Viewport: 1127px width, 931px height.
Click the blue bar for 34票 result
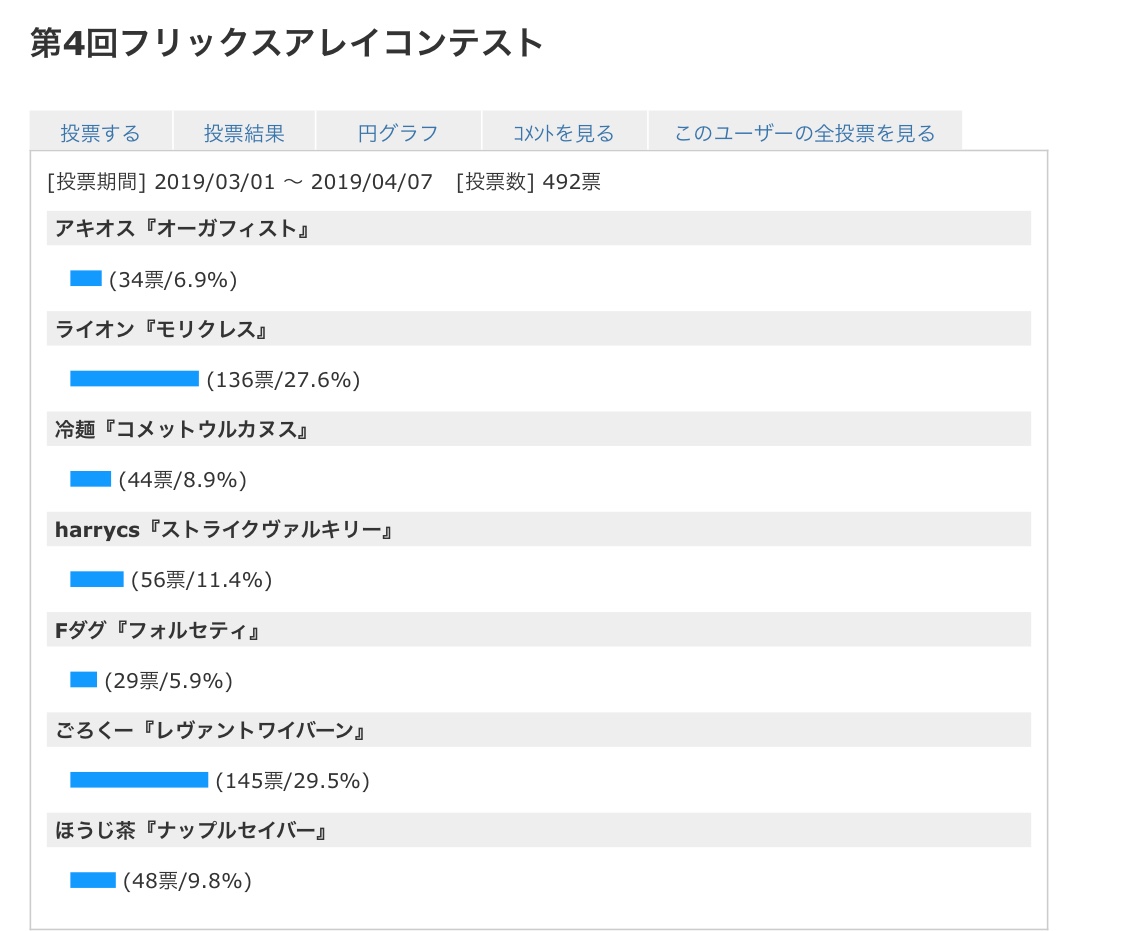[86, 278]
